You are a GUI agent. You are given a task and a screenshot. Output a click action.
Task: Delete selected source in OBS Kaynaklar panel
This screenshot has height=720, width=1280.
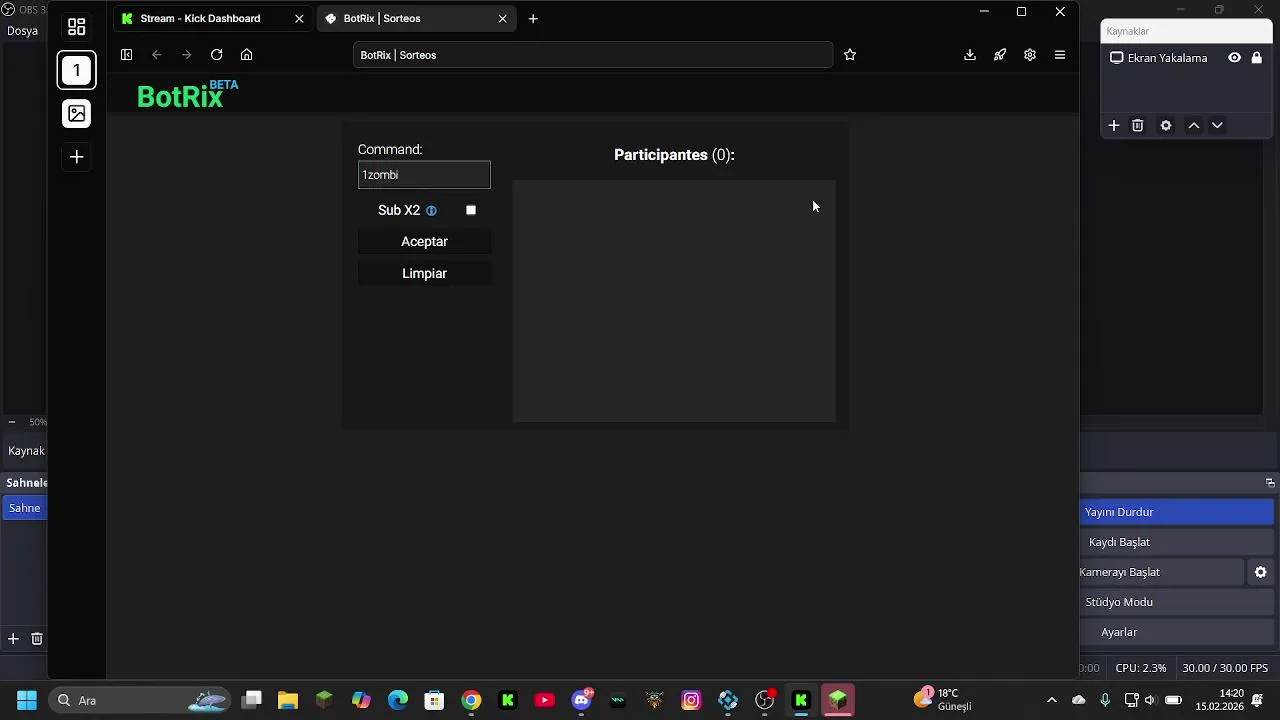point(1138,125)
